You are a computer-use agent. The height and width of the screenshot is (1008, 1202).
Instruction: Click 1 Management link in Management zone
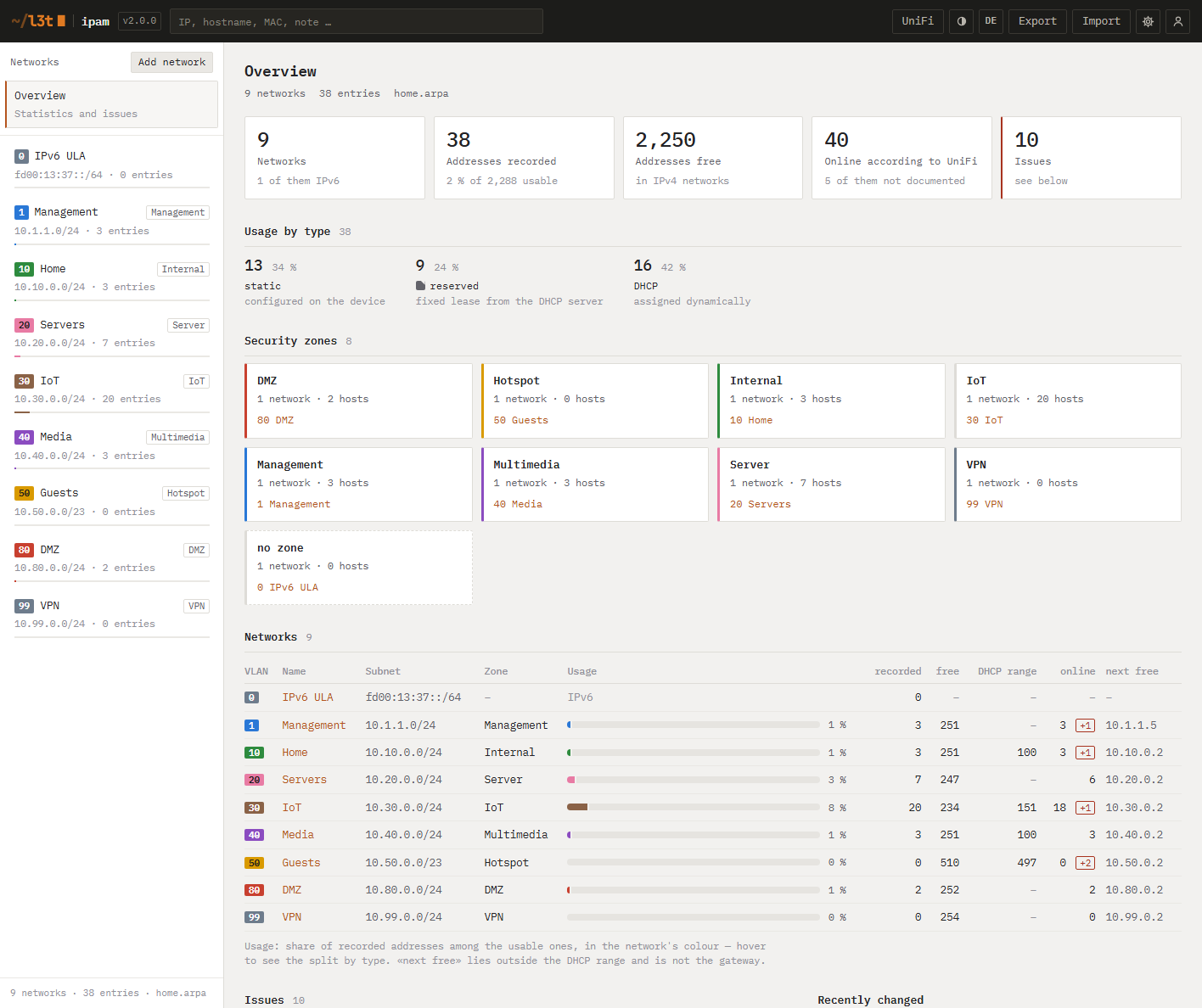tap(294, 504)
